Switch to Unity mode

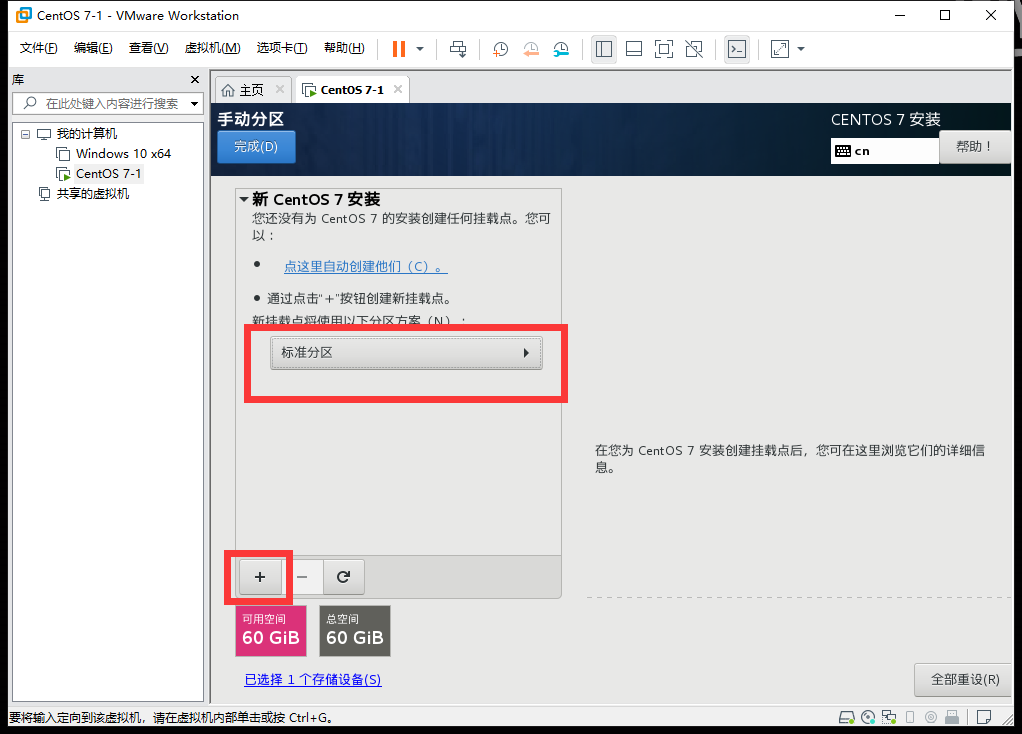tap(694, 49)
